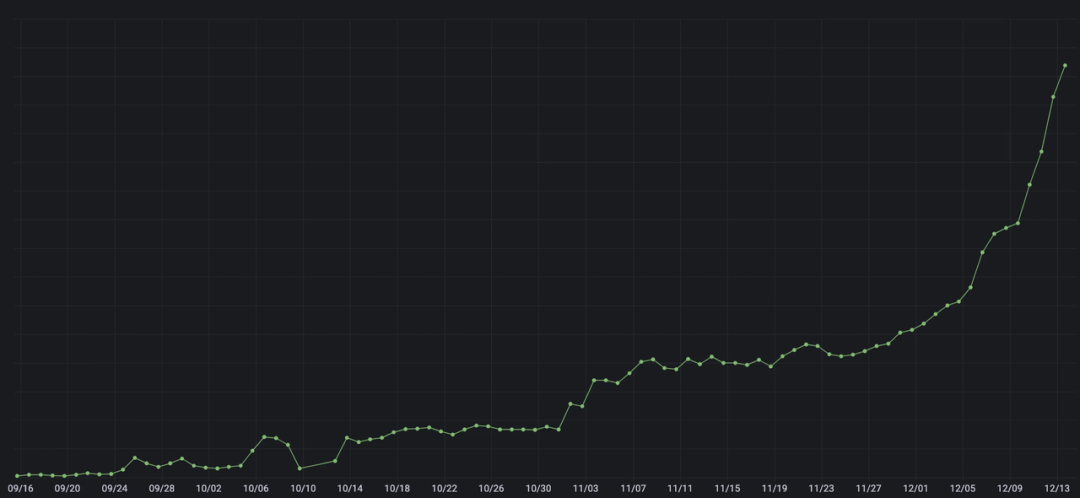Click the 12/13 date label at axis end
This screenshot has width=1080, height=498.
(1057, 489)
